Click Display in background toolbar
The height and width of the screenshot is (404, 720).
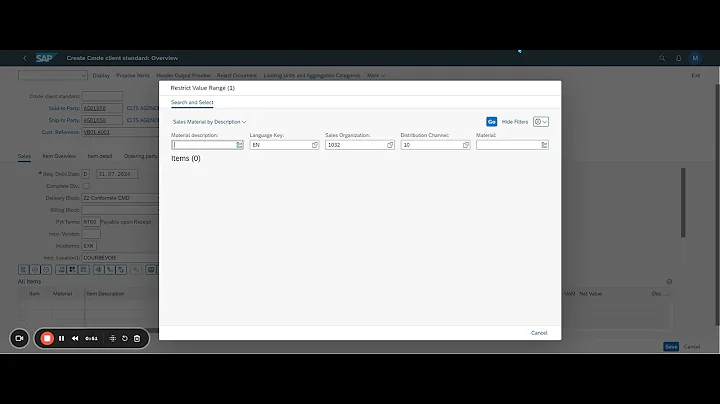pos(101,75)
